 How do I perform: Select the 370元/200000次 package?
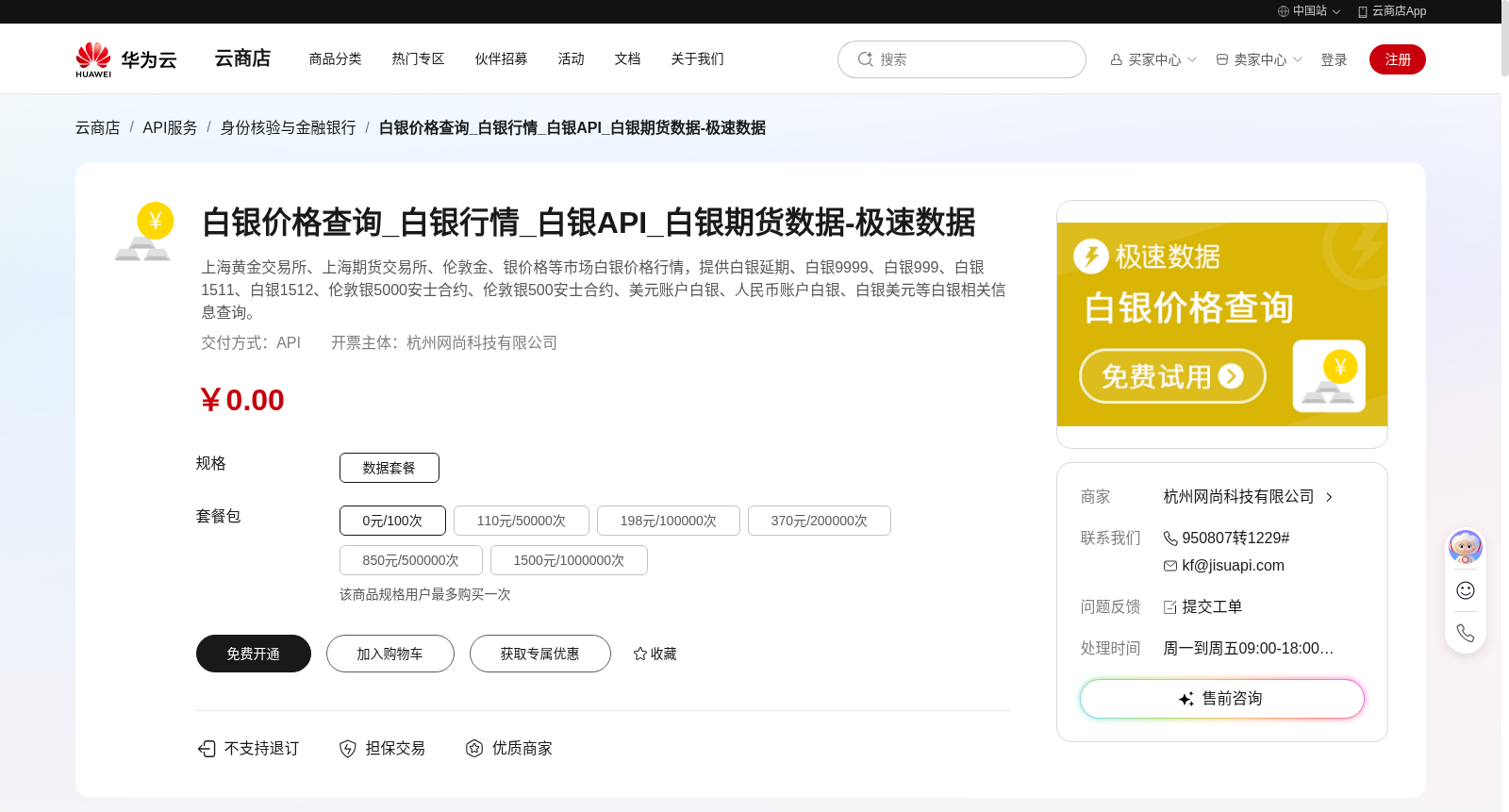click(820, 521)
